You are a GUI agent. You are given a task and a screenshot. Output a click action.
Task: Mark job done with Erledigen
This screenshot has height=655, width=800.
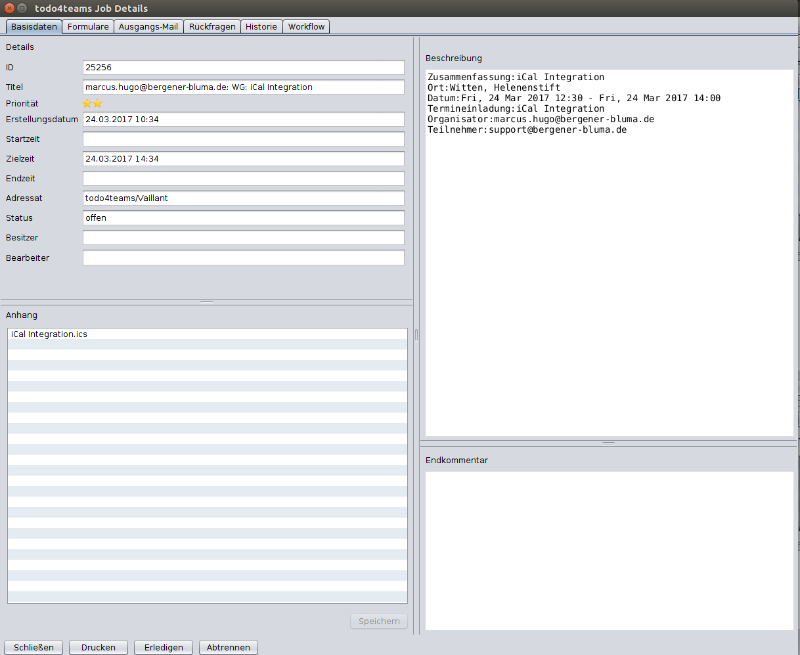click(x=163, y=647)
